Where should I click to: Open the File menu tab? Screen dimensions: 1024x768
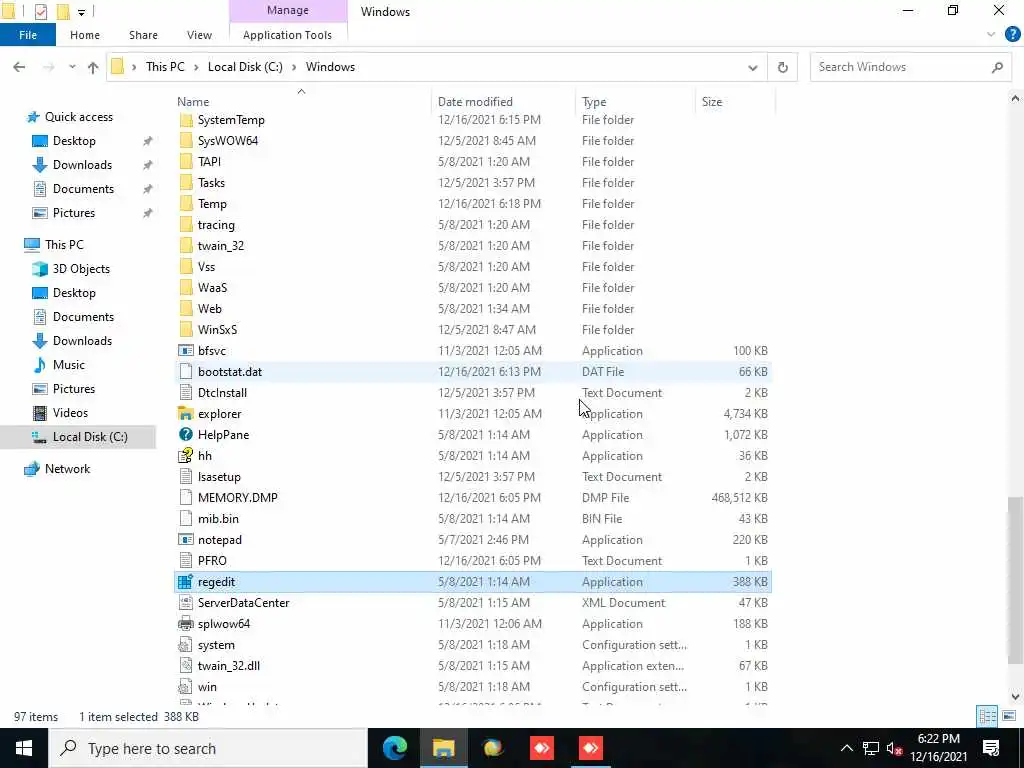28,35
